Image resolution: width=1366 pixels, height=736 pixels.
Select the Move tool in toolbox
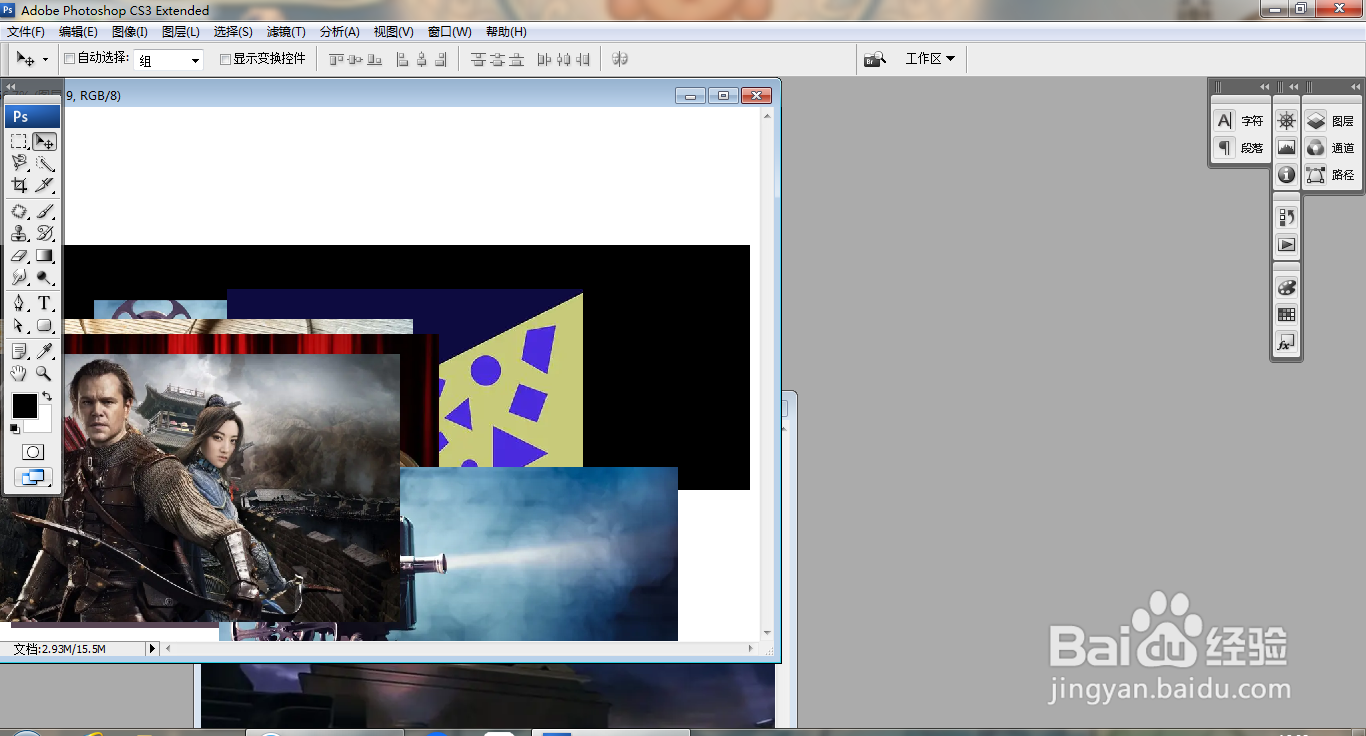[x=44, y=142]
